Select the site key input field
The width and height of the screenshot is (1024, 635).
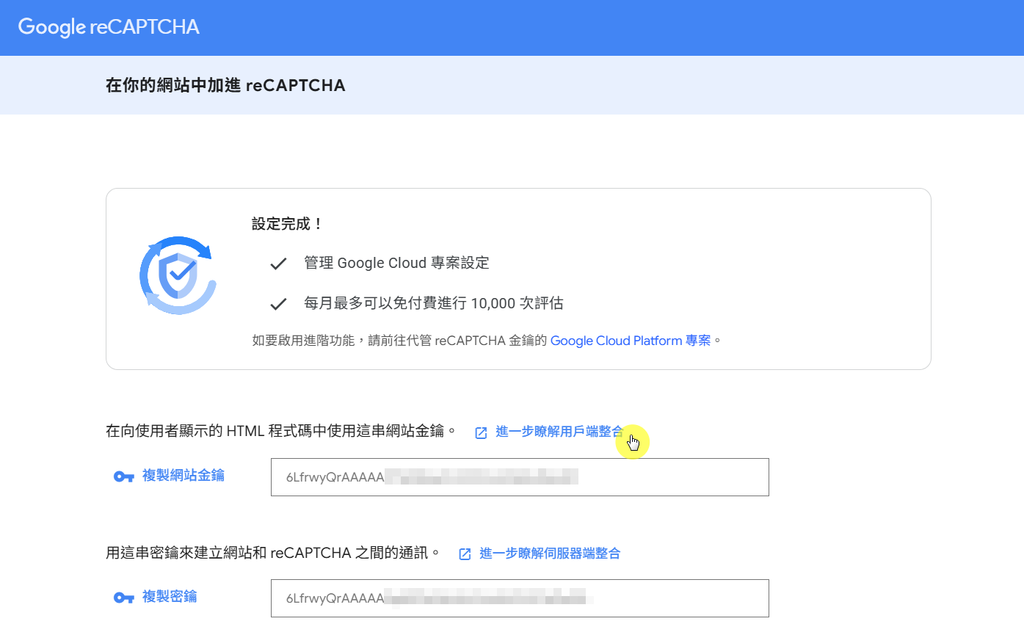coord(520,477)
